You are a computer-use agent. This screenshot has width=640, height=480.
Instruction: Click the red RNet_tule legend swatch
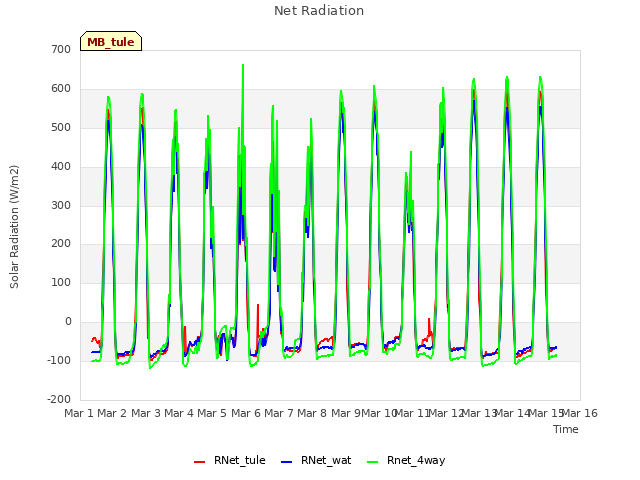coord(199,462)
